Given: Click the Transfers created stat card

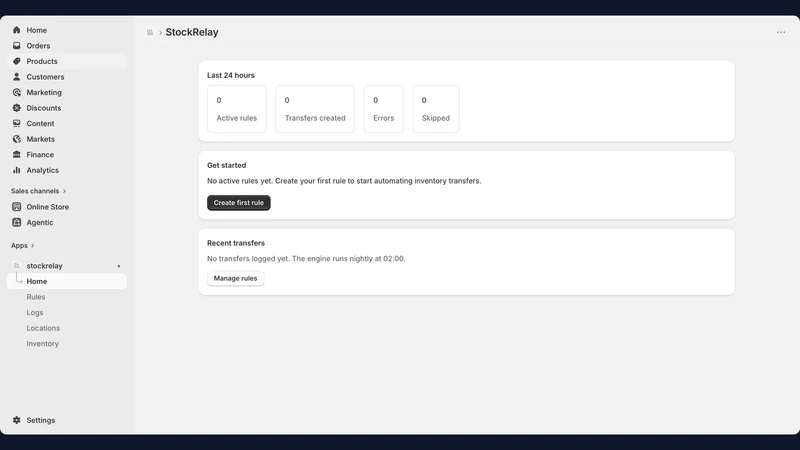Looking at the screenshot, I should coord(315,109).
